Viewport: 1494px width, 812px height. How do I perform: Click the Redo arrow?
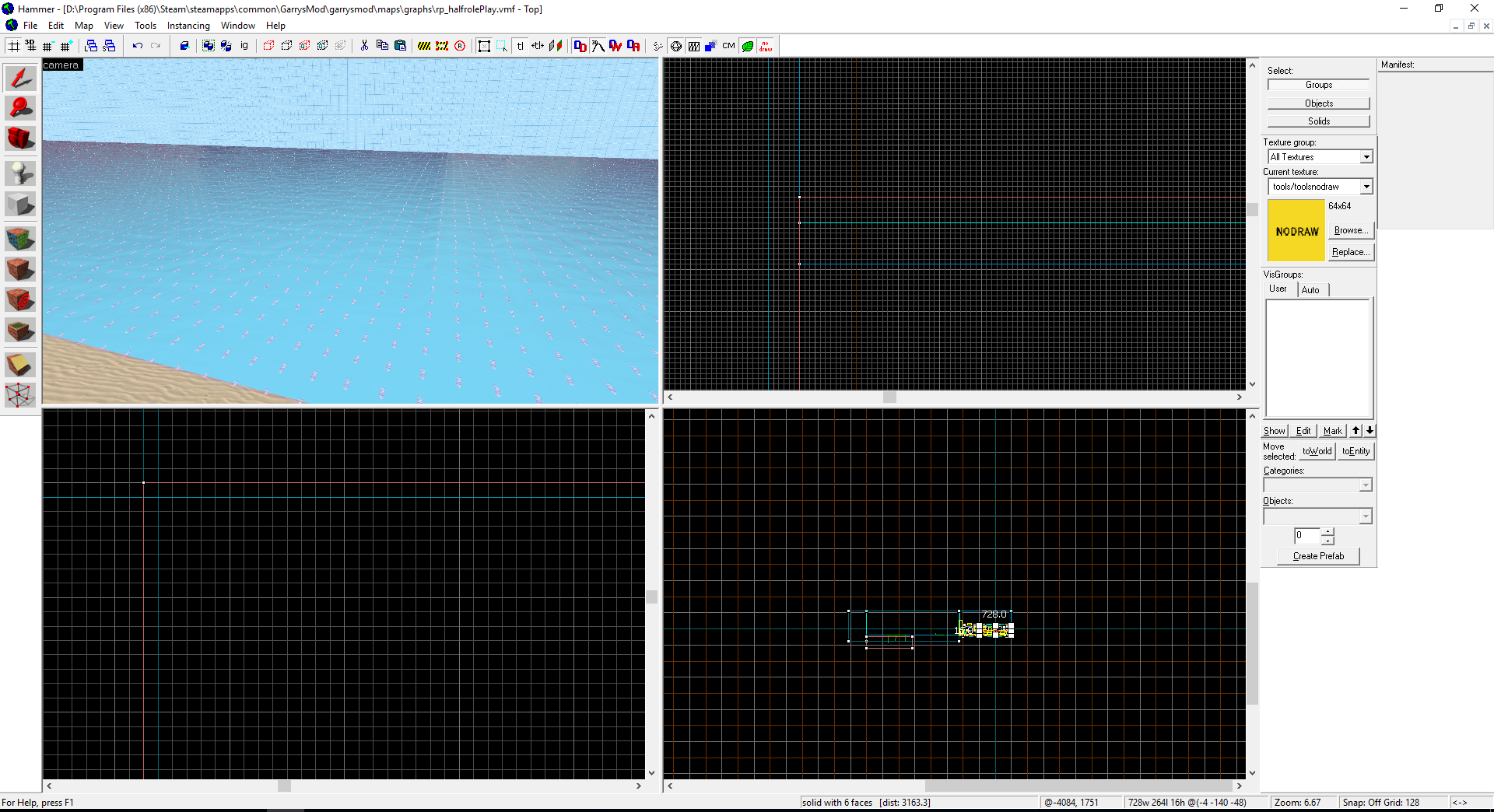[156, 46]
